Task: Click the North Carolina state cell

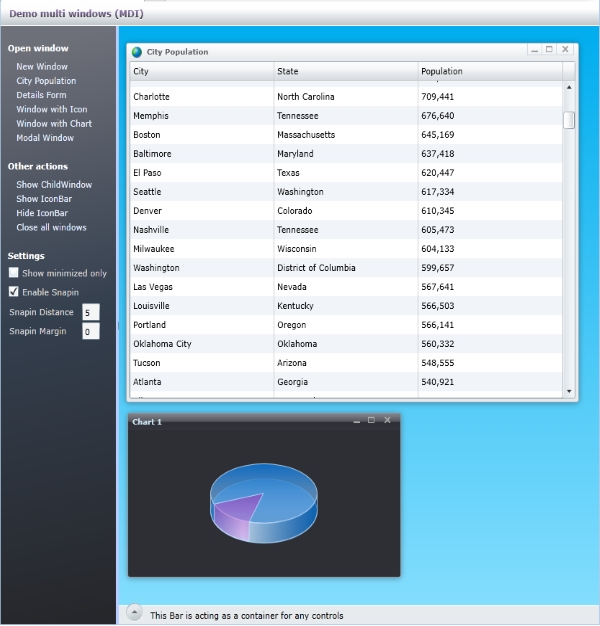Action: point(346,97)
